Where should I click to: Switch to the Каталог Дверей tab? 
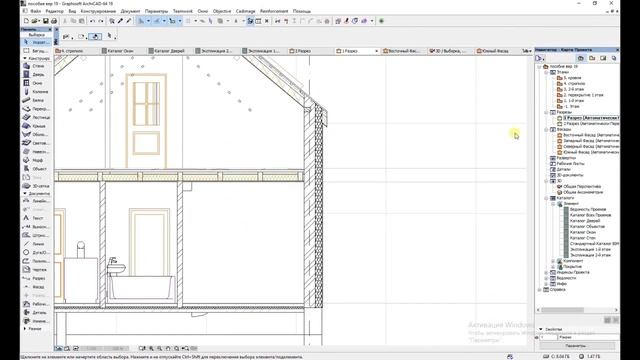point(169,51)
